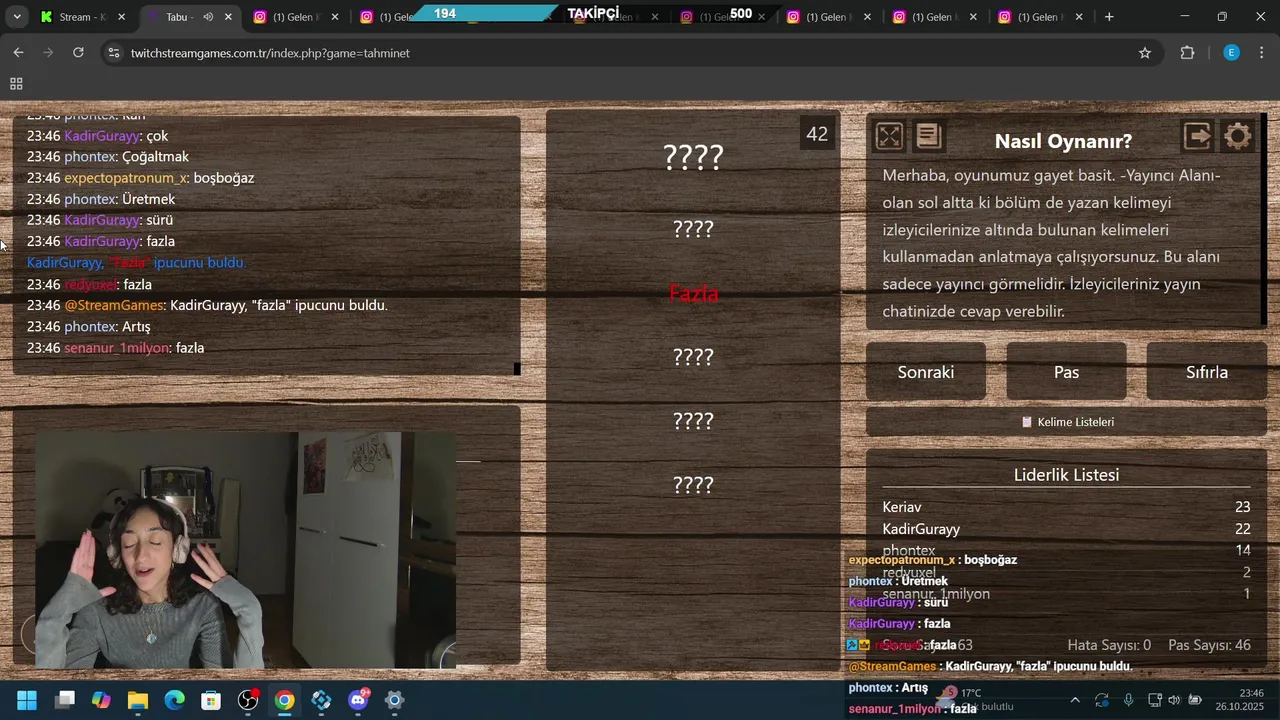
Task: Switch to Google Chrome on the taskbar
Action: point(285,700)
